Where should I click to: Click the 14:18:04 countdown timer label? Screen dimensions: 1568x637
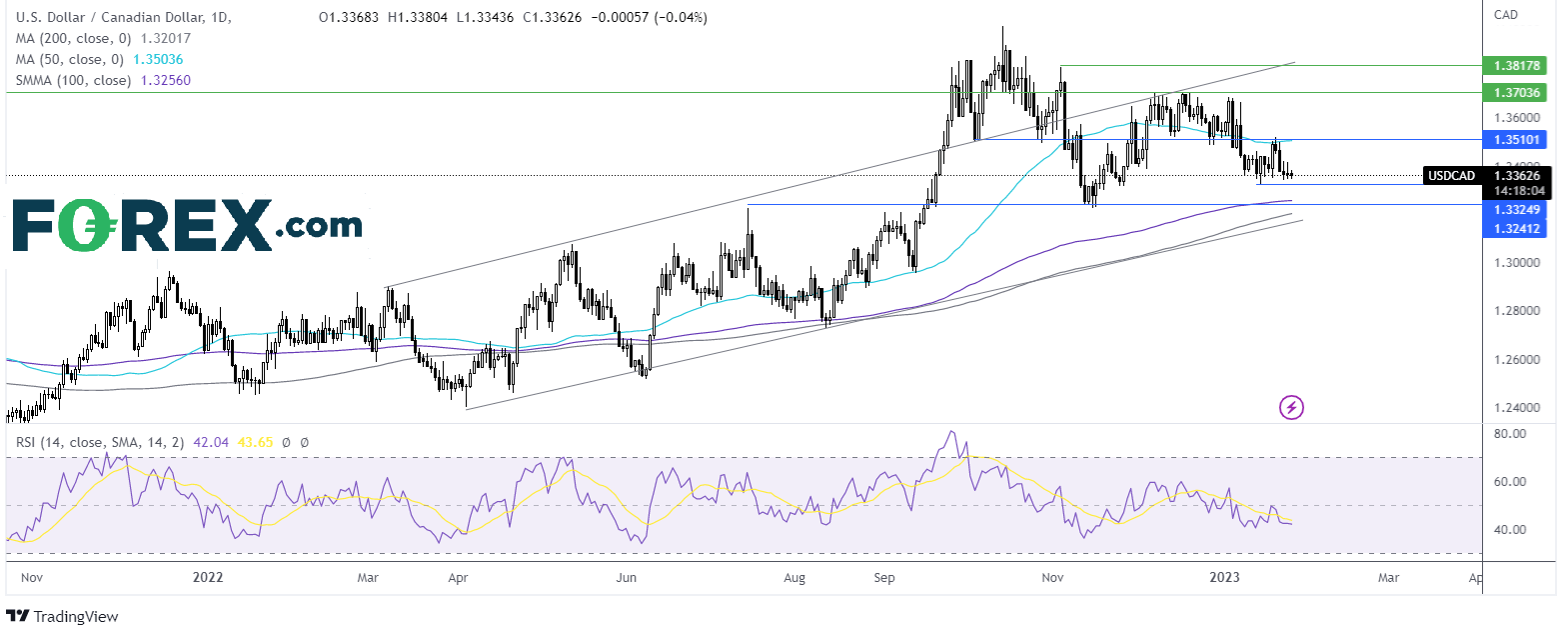[x=1519, y=190]
